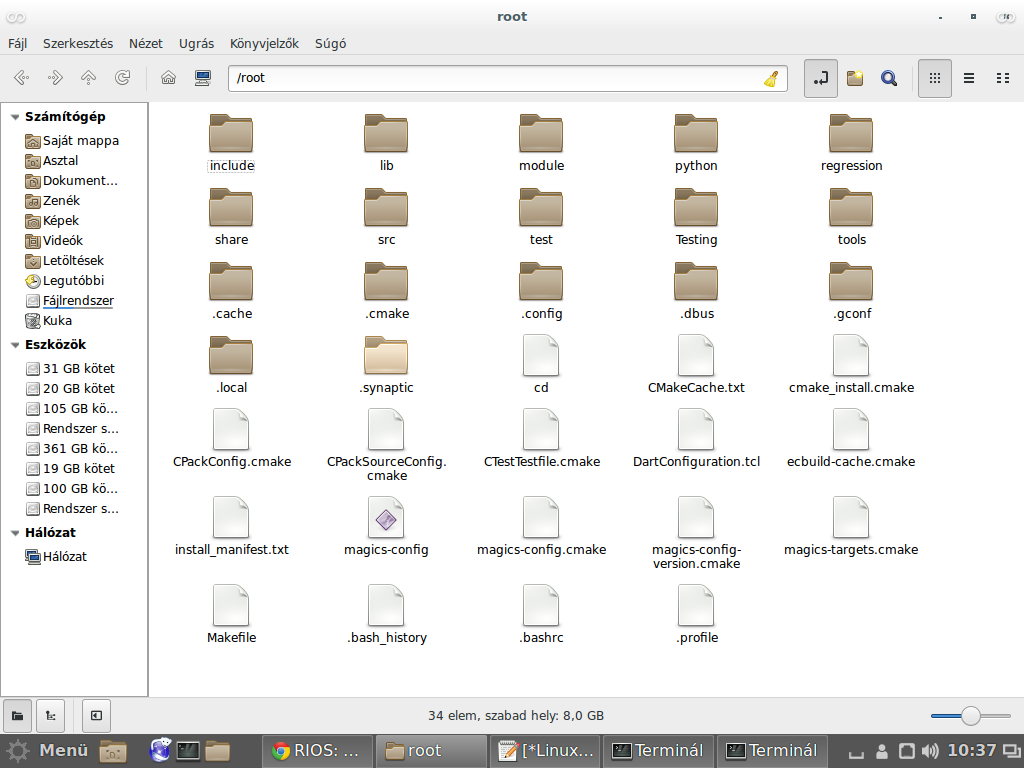
Task: Clear the path with the broom icon
Action: pyautogui.click(x=771, y=78)
